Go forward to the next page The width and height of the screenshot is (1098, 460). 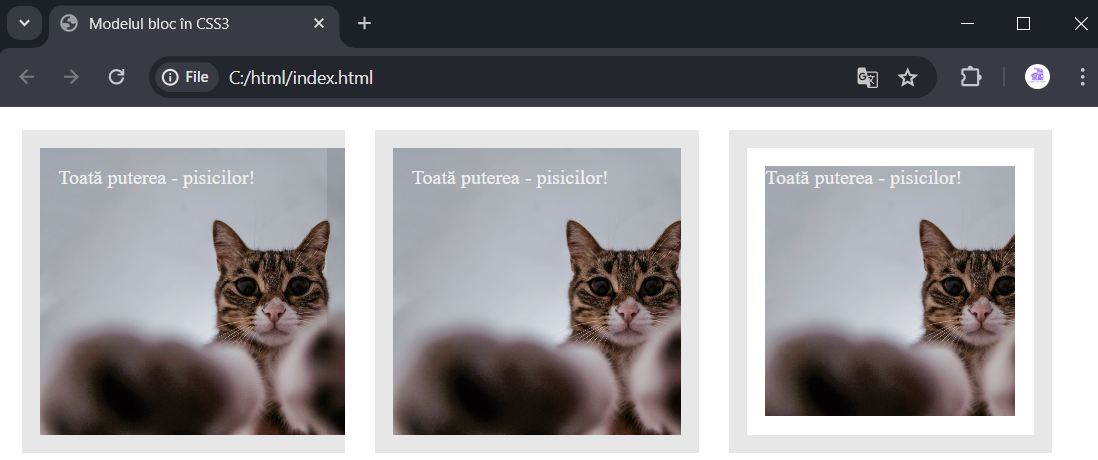(71, 77)
